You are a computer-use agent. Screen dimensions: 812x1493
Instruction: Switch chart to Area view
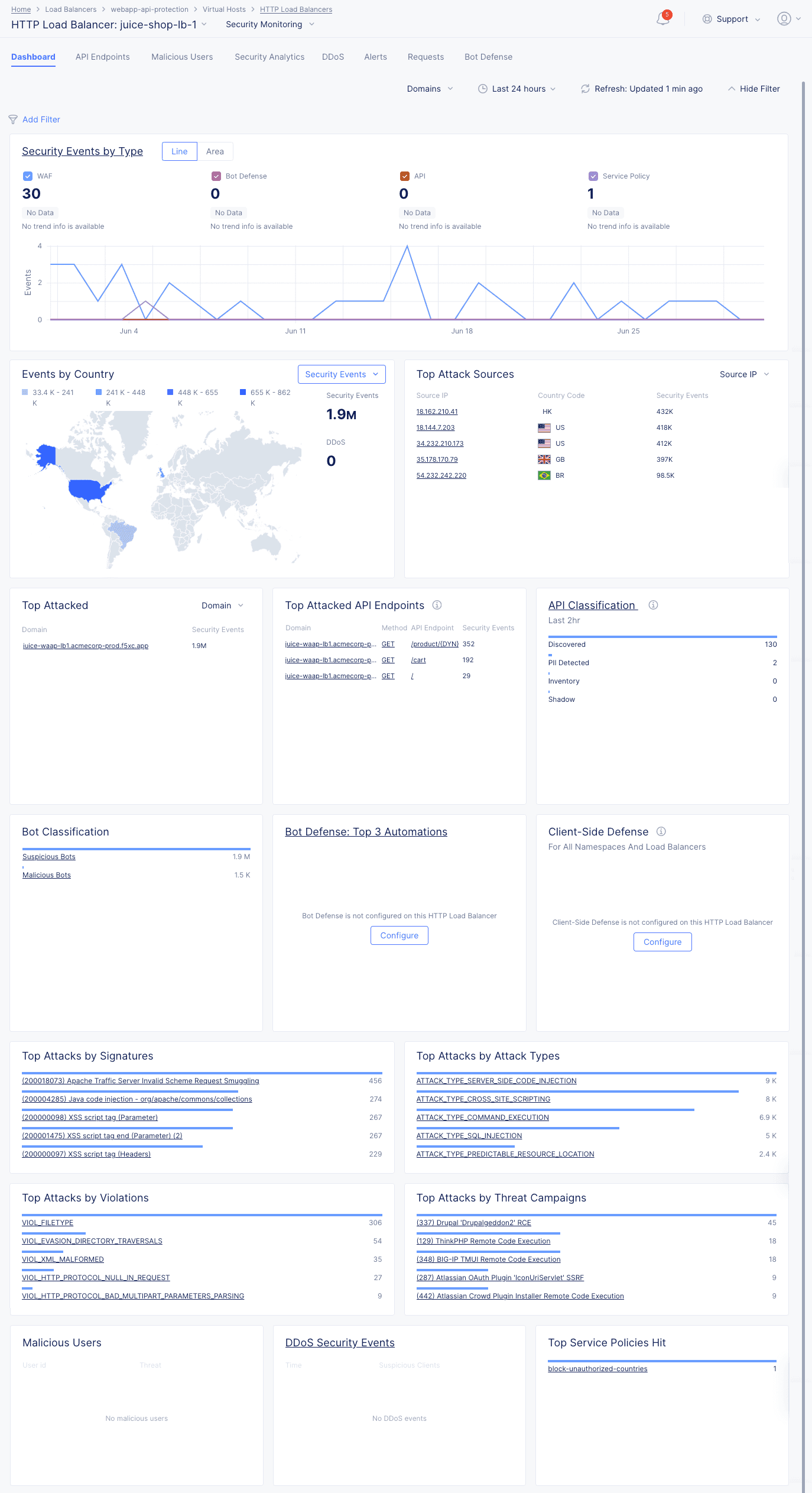tap(215, 151)
